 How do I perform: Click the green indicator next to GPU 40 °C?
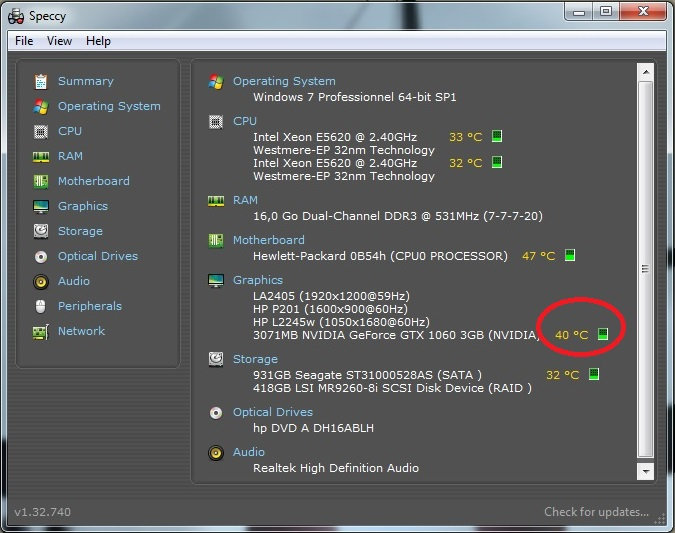click(x=603, y=334)
